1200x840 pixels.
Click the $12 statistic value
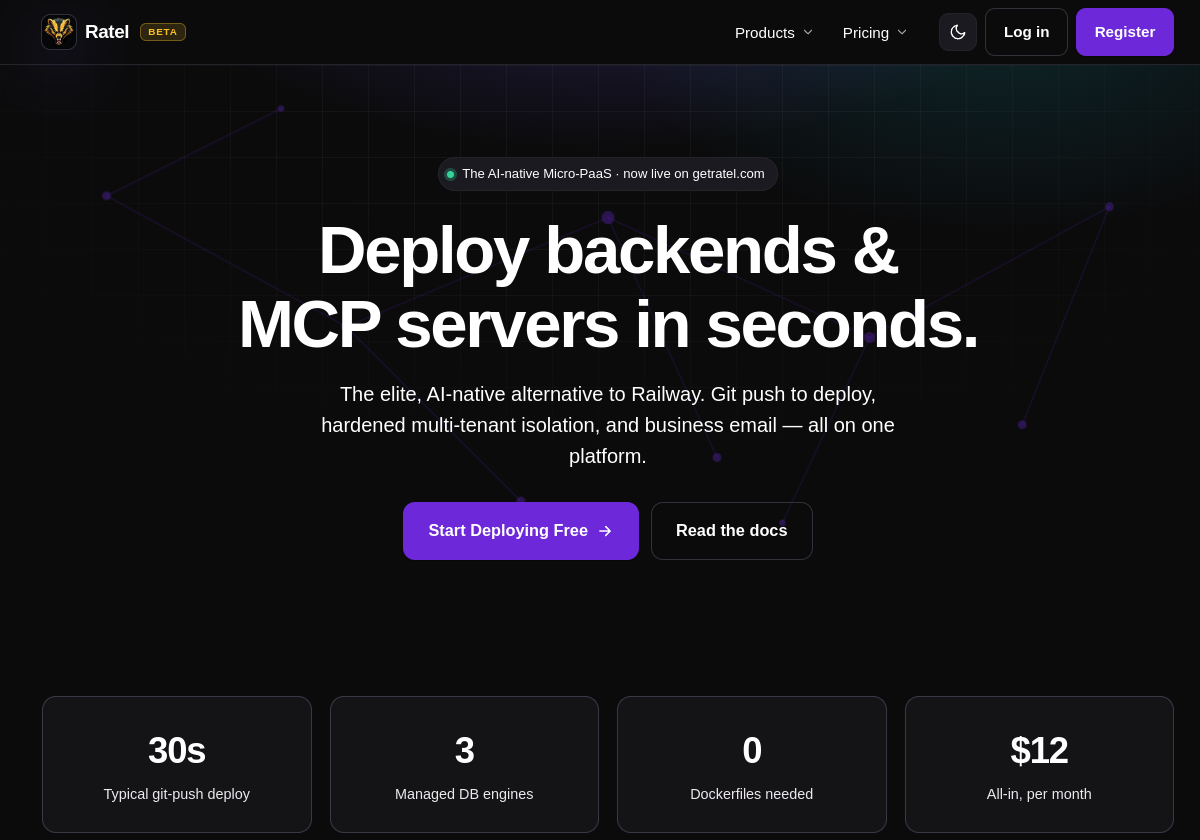(1039, 751)
